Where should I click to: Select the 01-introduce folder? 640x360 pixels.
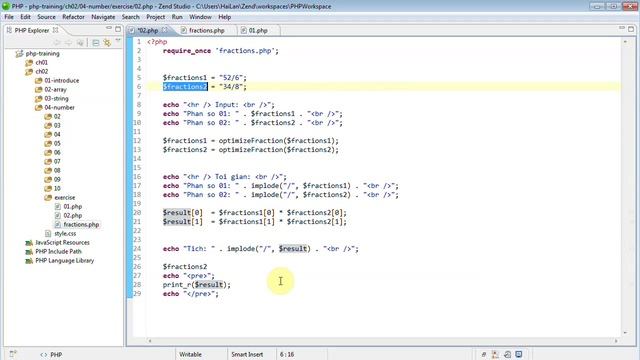point(62,80)
